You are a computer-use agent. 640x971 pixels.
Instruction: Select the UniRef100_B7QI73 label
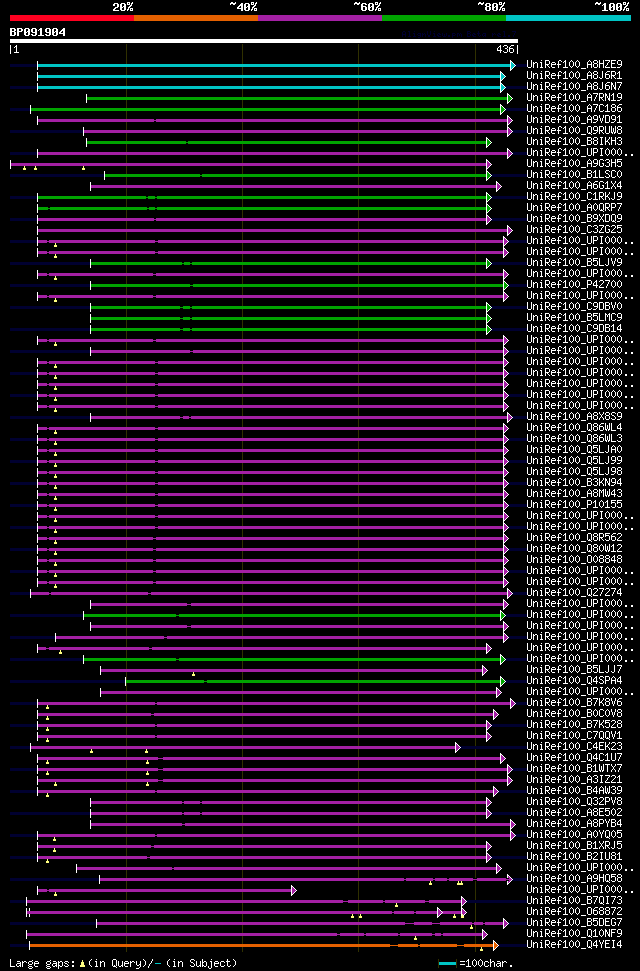(574, 901)
